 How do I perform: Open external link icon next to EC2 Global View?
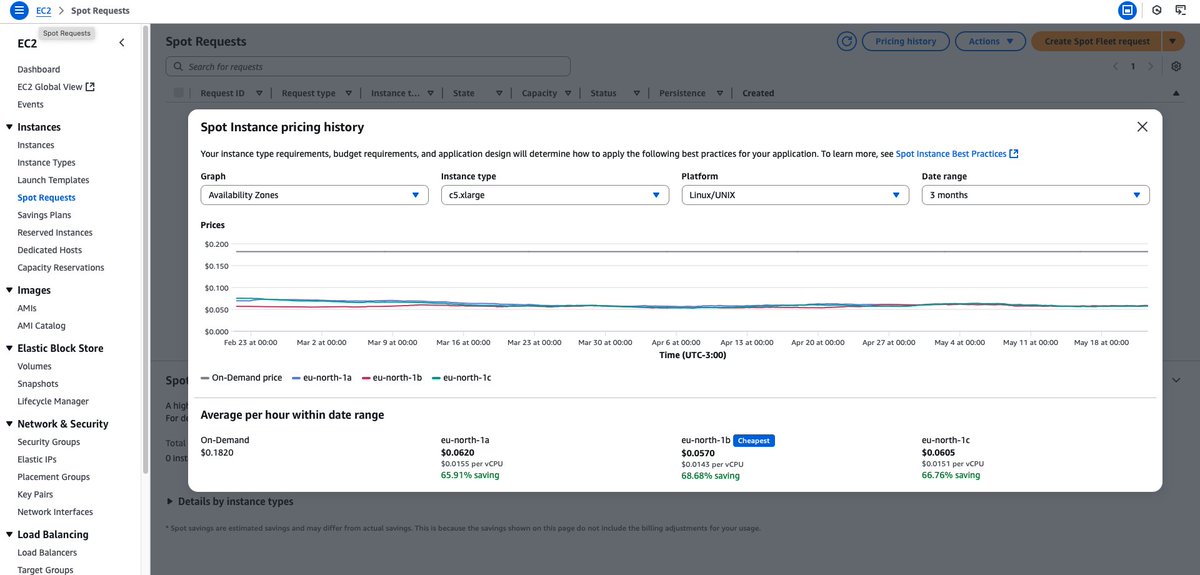tap(91, 87)
